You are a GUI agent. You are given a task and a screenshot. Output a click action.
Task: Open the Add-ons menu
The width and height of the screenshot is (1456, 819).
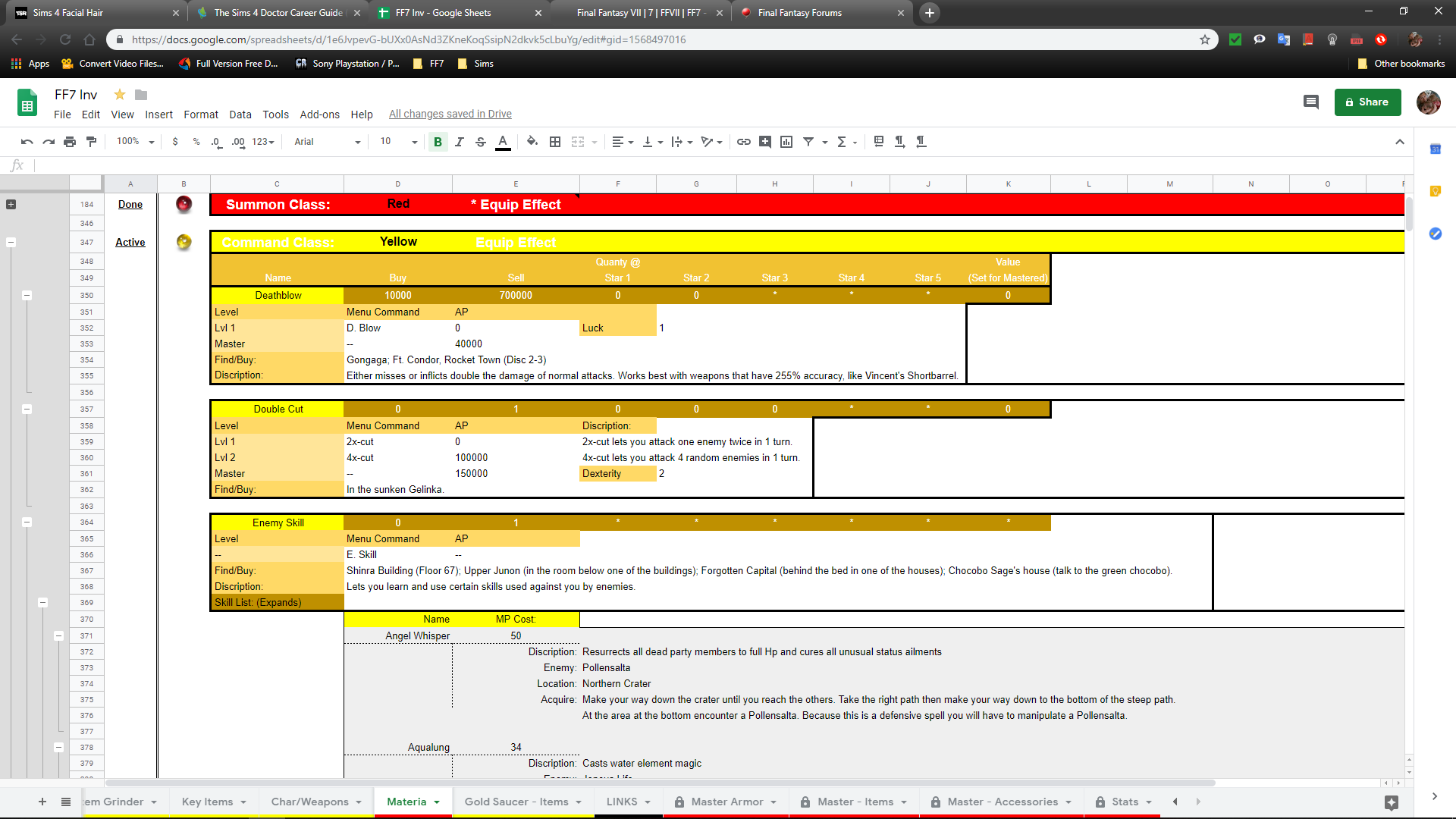point(319,115)
